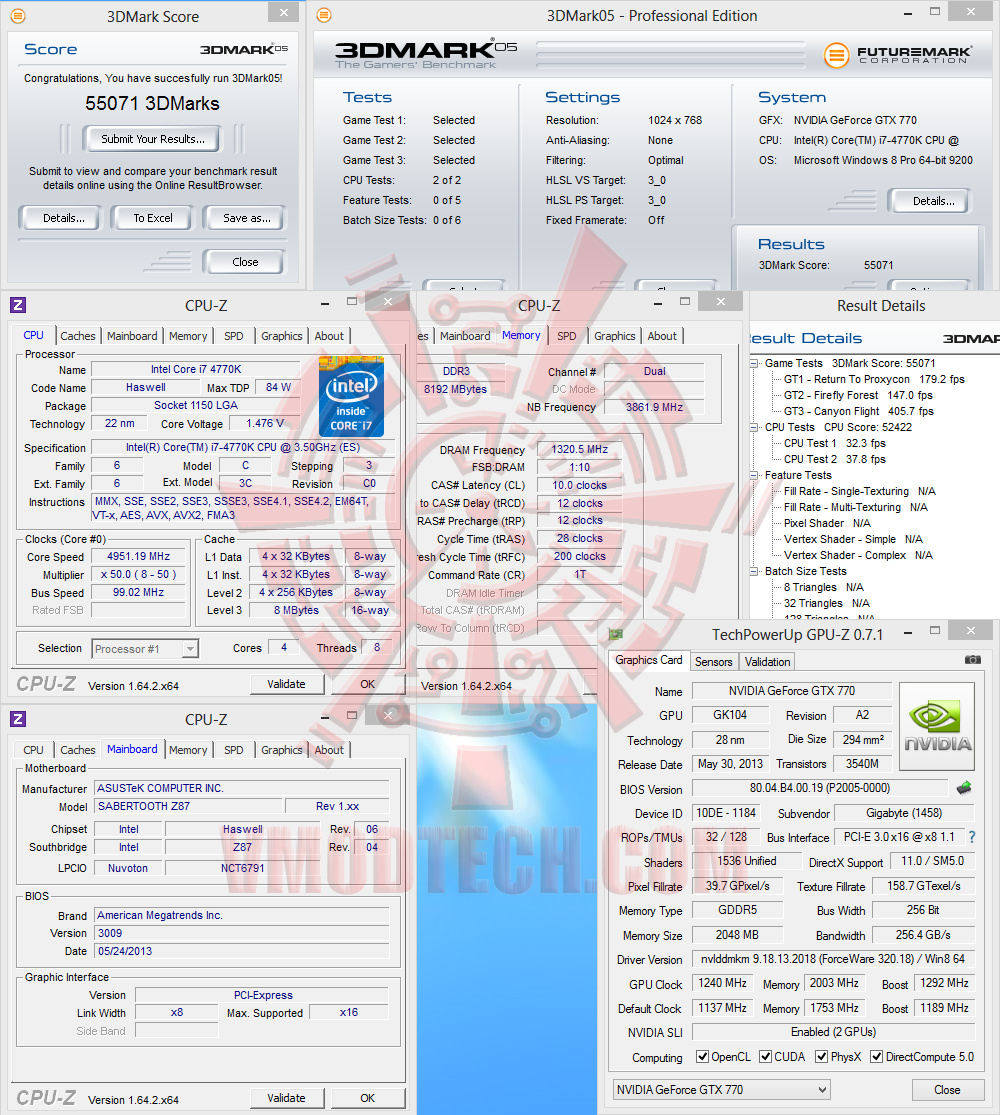Select the GT3 - Canyon Flight result row
This screenshot has width=1000, height=1115.
click(858, 412)
